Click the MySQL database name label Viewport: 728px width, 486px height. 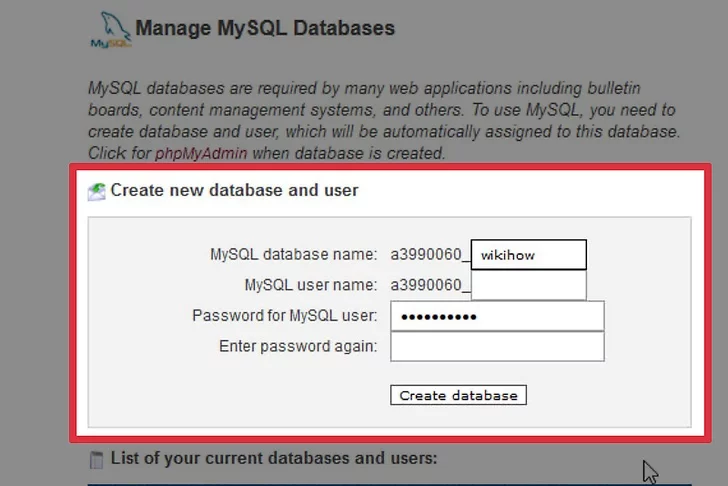293,255
